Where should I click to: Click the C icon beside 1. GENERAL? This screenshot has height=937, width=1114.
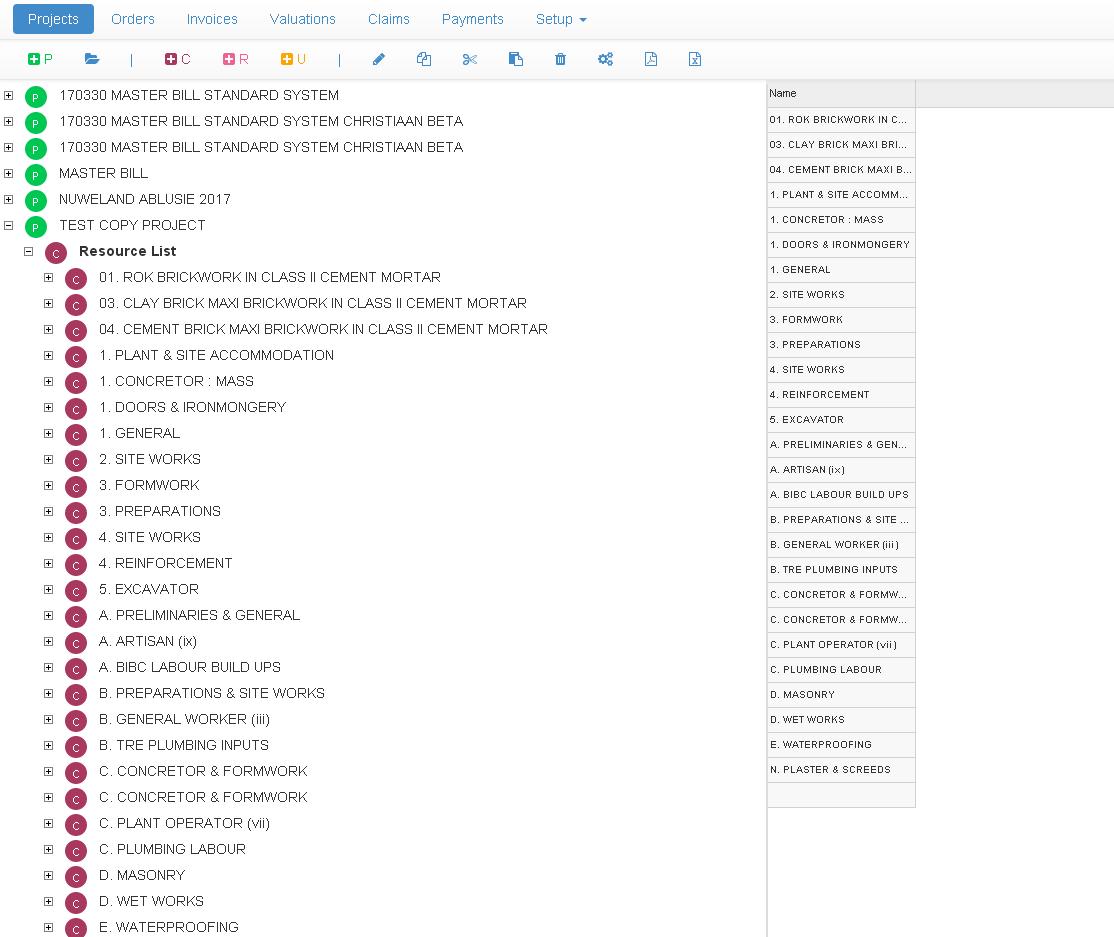tap(75, 435)
